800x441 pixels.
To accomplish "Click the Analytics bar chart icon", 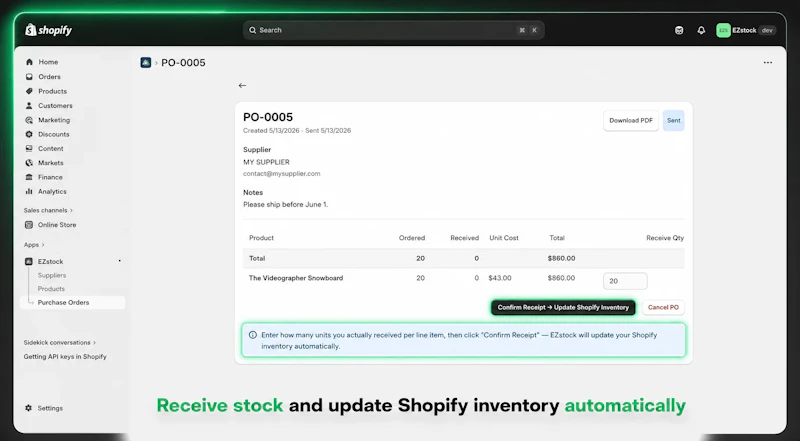I will [29, 191].
